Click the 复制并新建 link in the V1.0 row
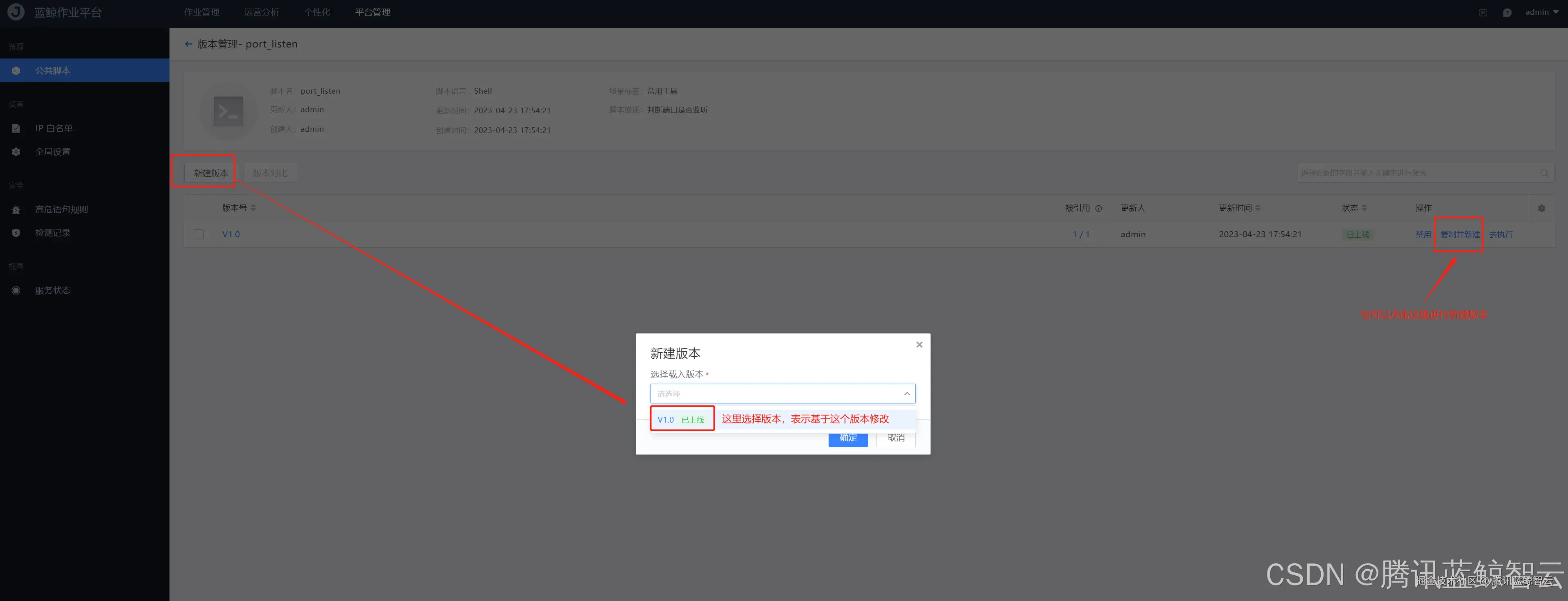This screenshot has width=1568, height=601. 1459,234
